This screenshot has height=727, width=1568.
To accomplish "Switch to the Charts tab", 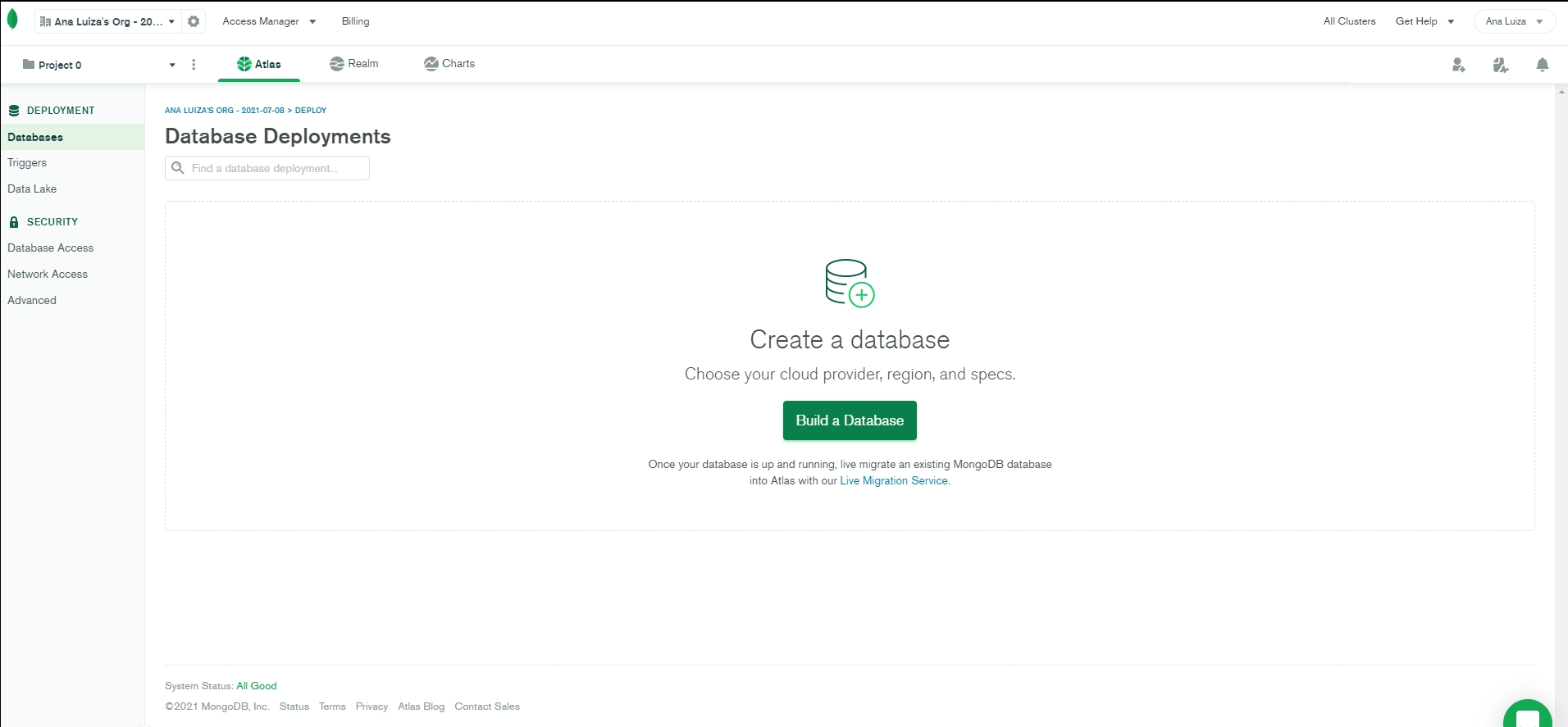I will click(x=449, y=64).
